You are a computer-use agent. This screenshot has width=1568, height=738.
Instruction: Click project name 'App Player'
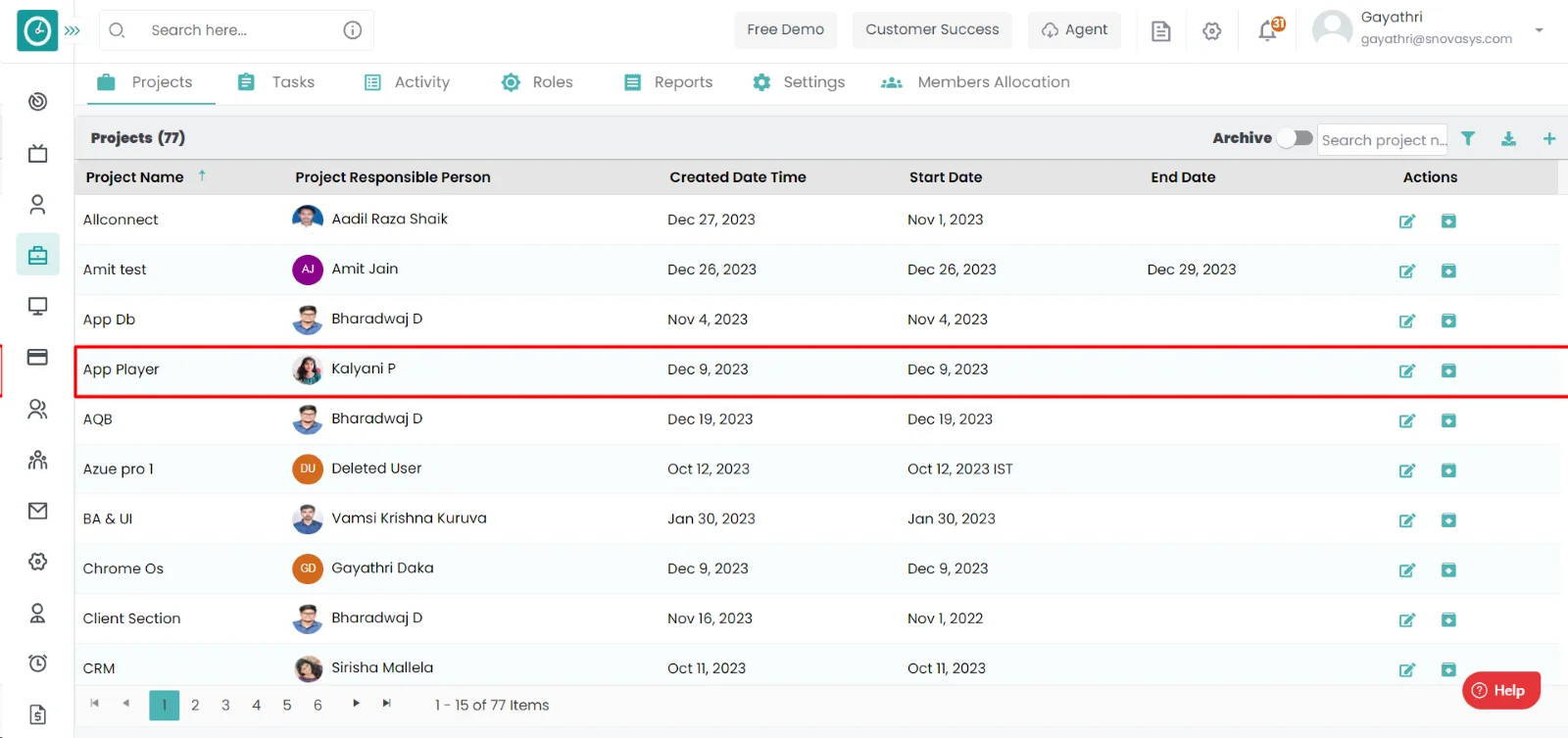(121, 369)
